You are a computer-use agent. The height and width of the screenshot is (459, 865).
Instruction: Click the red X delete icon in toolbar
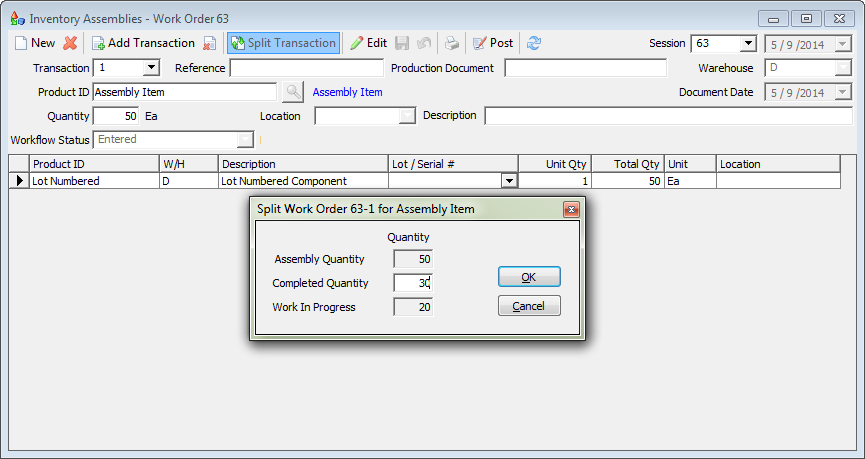pos(70,43)
